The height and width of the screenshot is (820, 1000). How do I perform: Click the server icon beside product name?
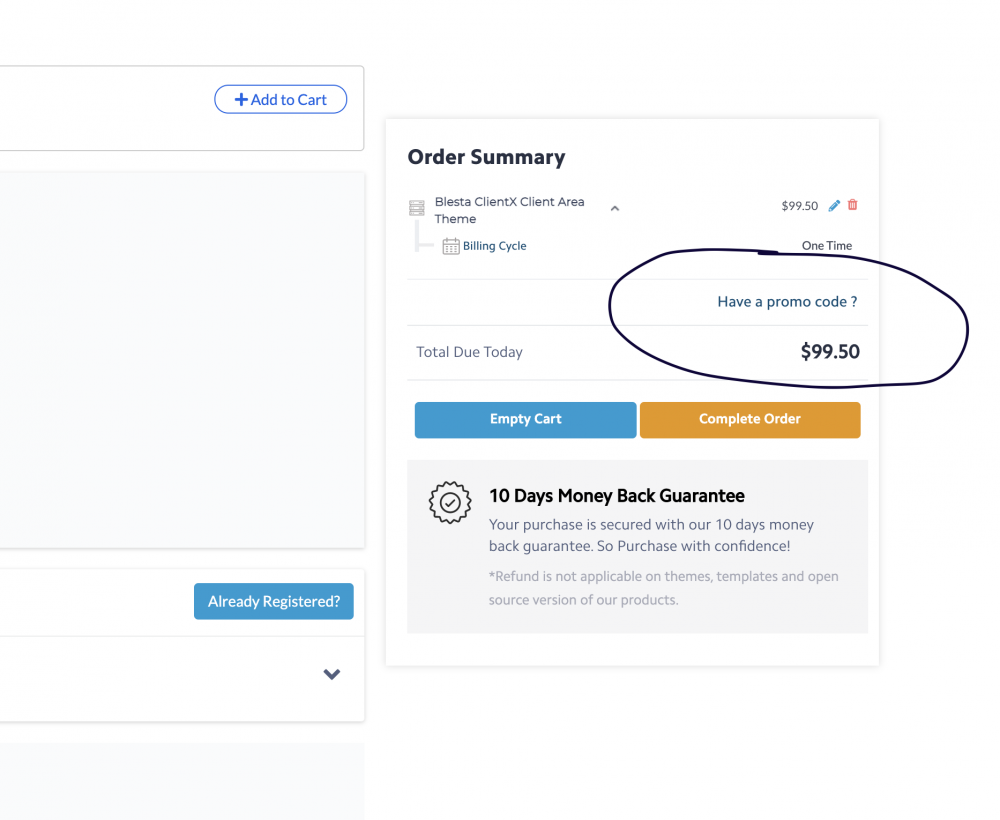pyautogui.click(x=417, y=209)
